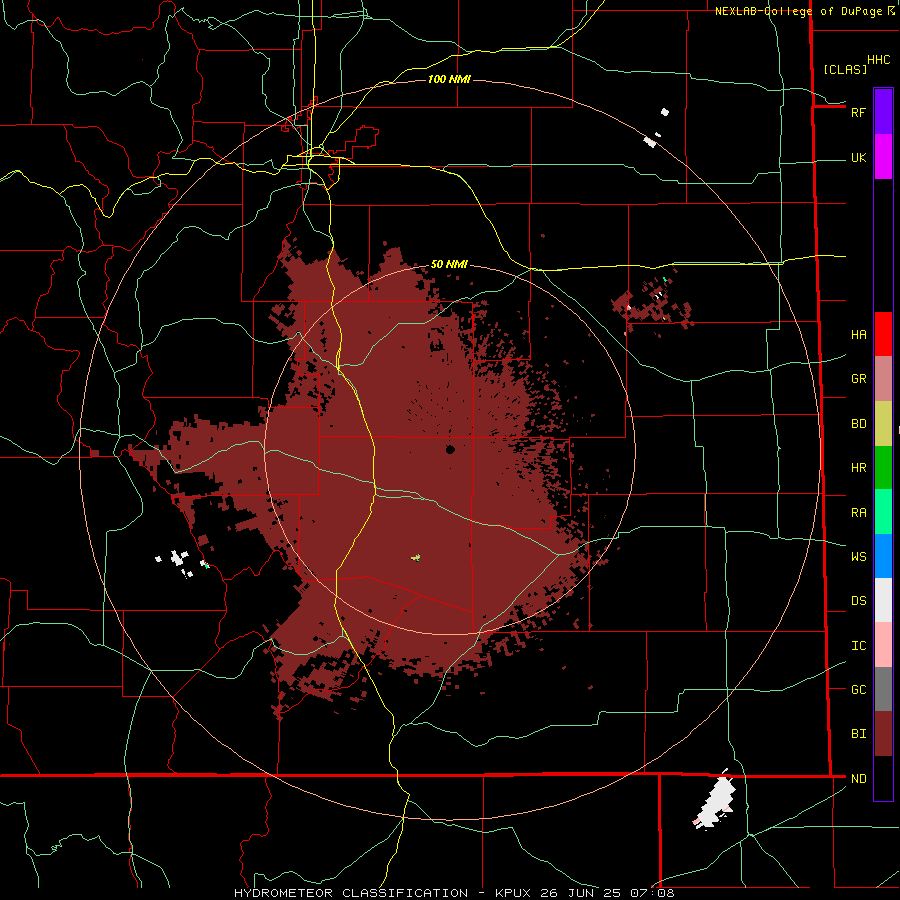Click the GR pink legend swatch

(x=883, y=379)
